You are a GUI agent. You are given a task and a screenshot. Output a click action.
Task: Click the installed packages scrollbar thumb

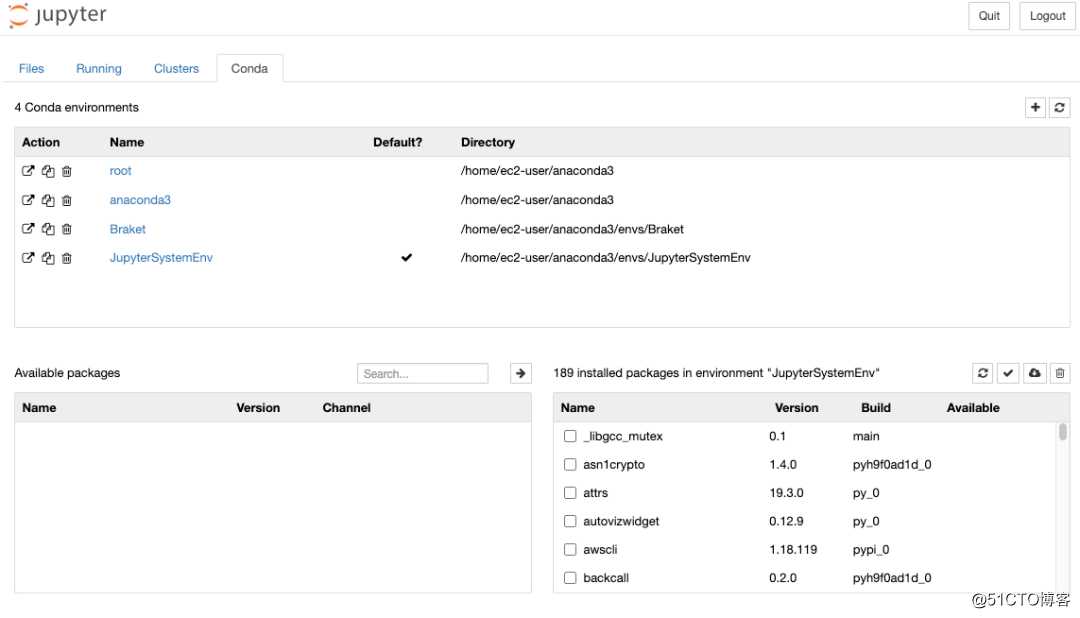(x=1063, y=432)
